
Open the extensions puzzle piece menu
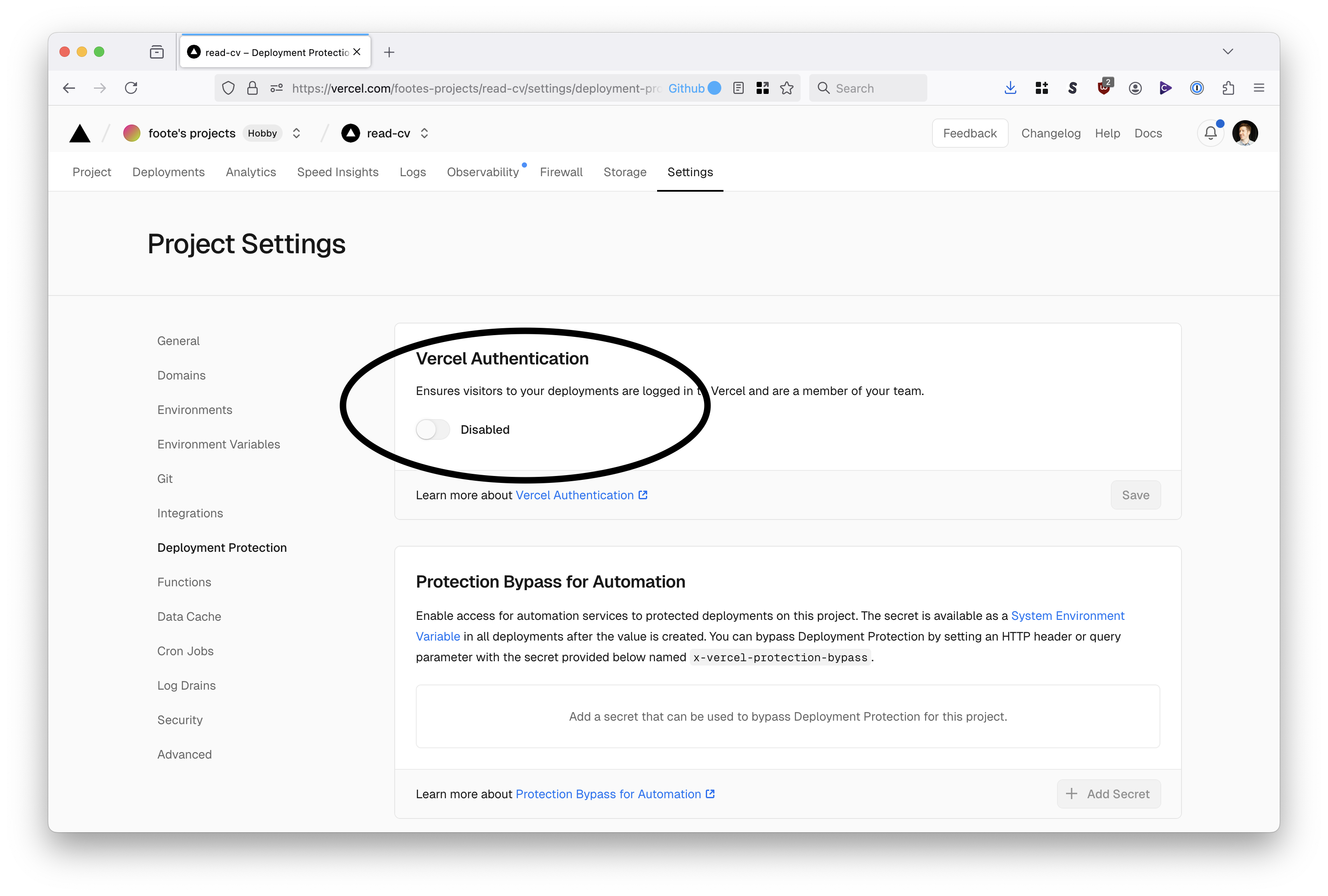tap(1228, 88)
